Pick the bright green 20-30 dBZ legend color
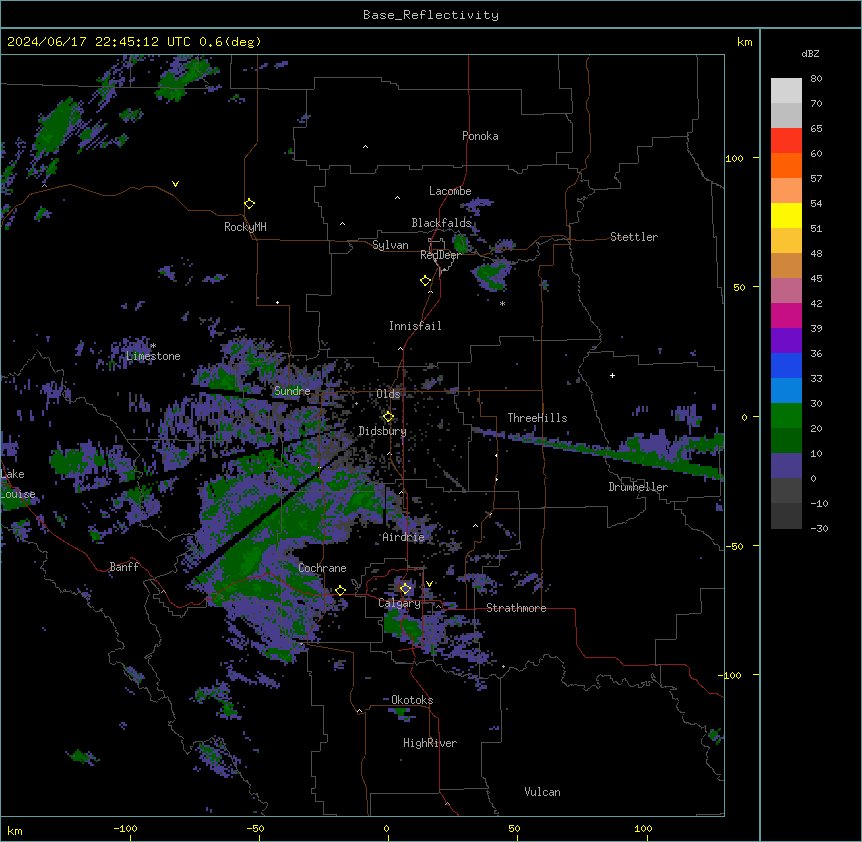The image size is (862, 842). 786,416
